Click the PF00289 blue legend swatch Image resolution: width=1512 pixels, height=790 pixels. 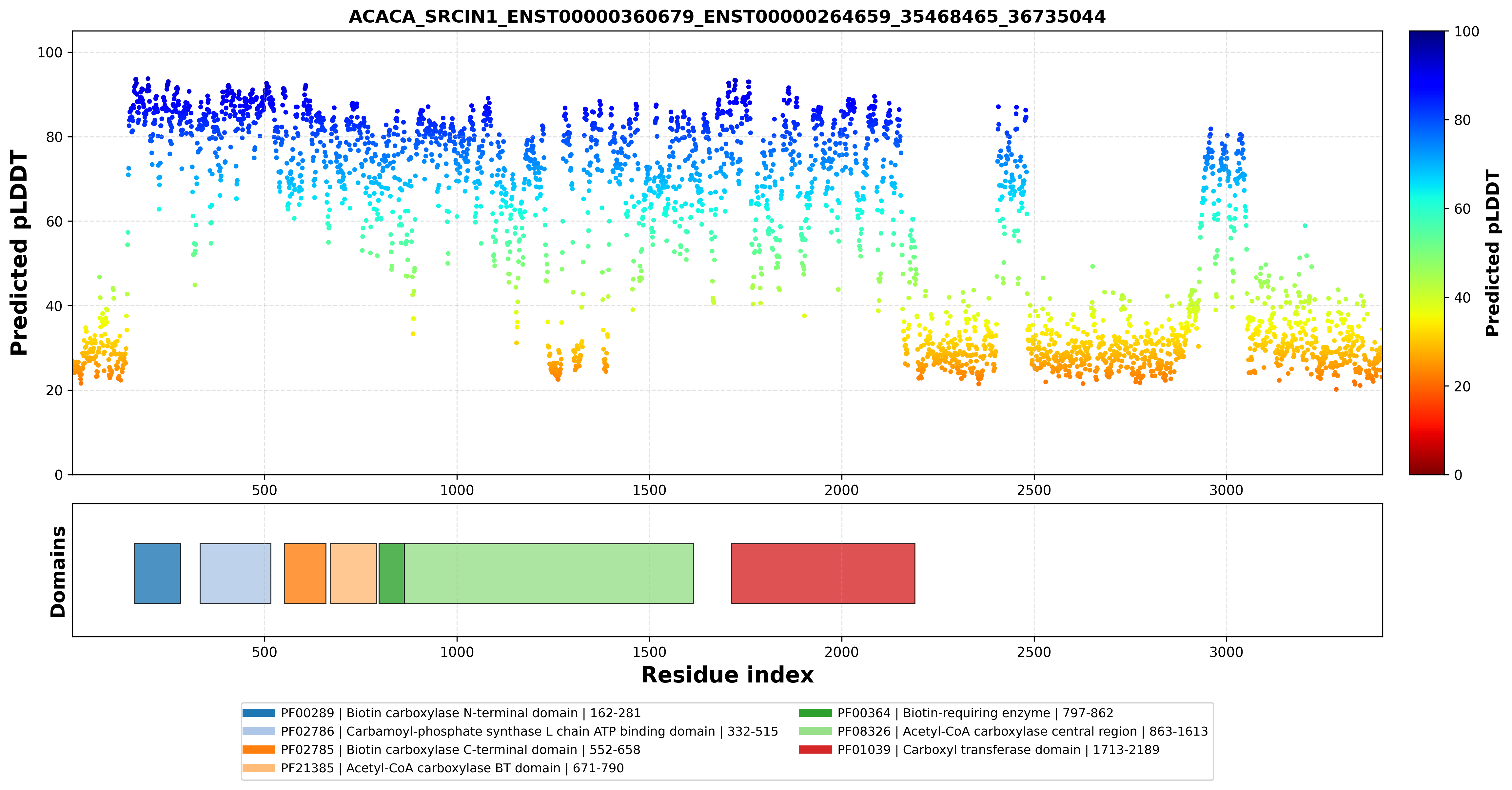(259, 713)
